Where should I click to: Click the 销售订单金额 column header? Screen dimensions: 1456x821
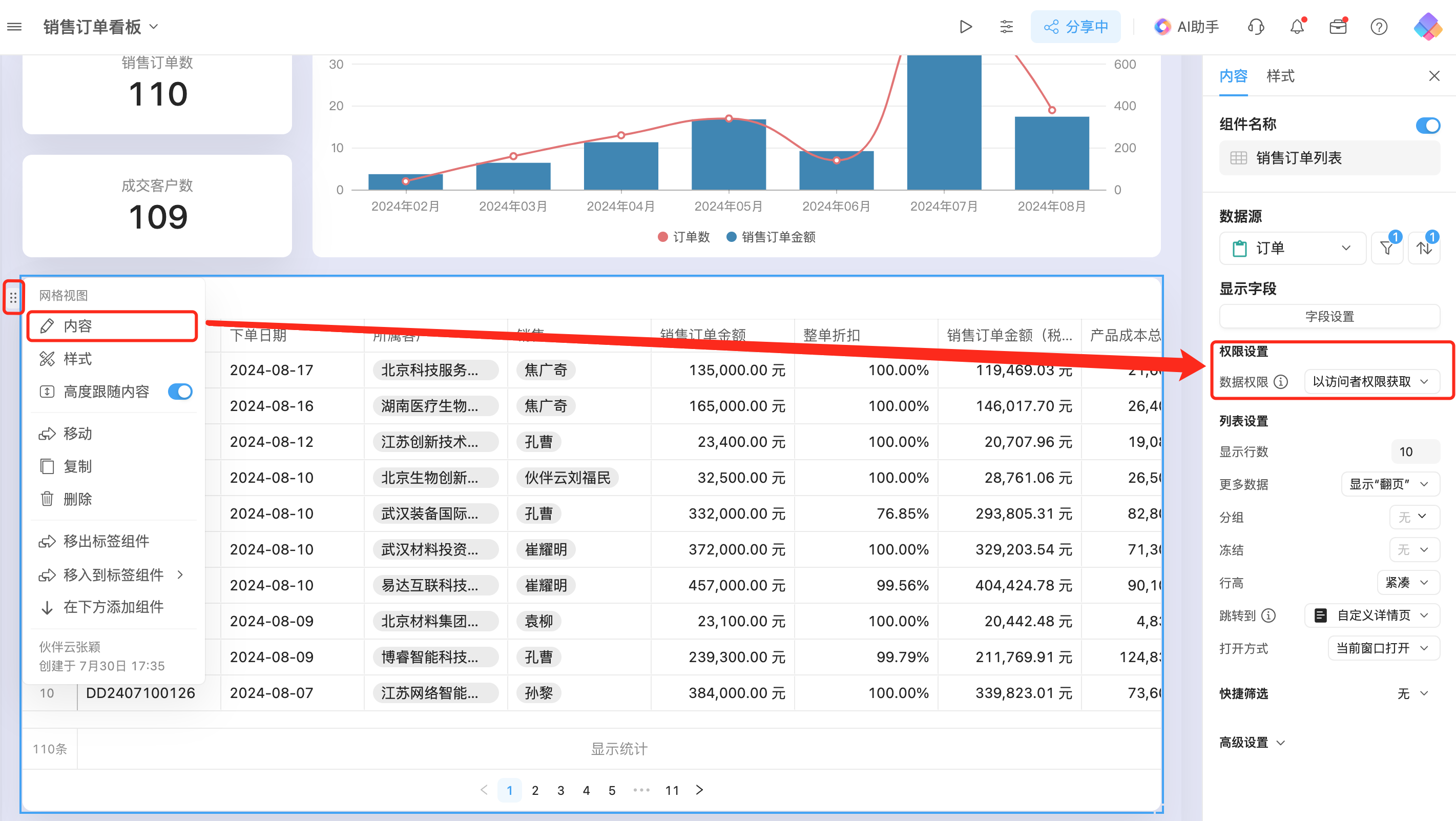[x=722, y=335]
